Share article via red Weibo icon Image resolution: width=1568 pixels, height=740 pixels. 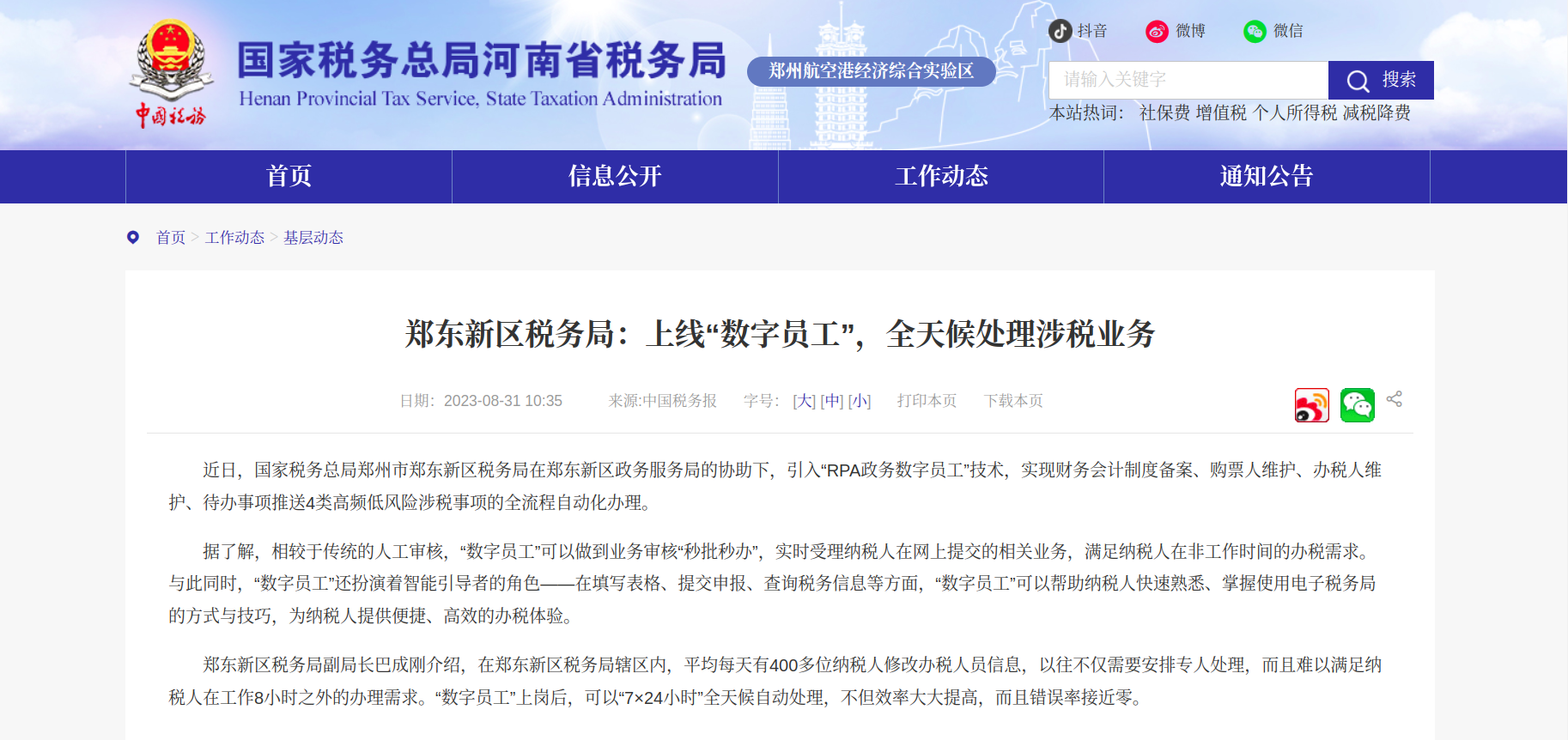tap(1312, 405)
